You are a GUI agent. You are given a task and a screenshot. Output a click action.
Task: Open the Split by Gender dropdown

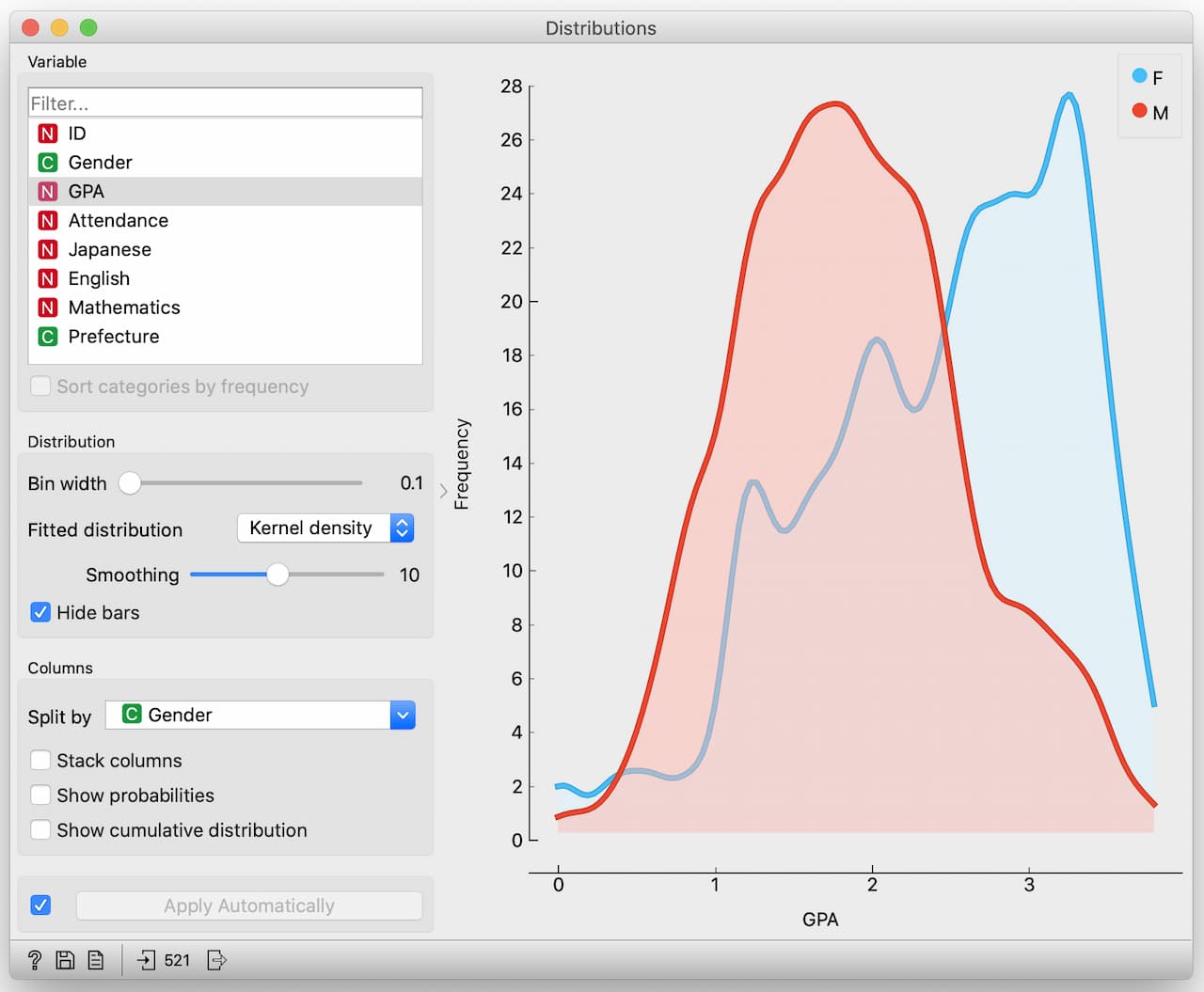point(260,716)
